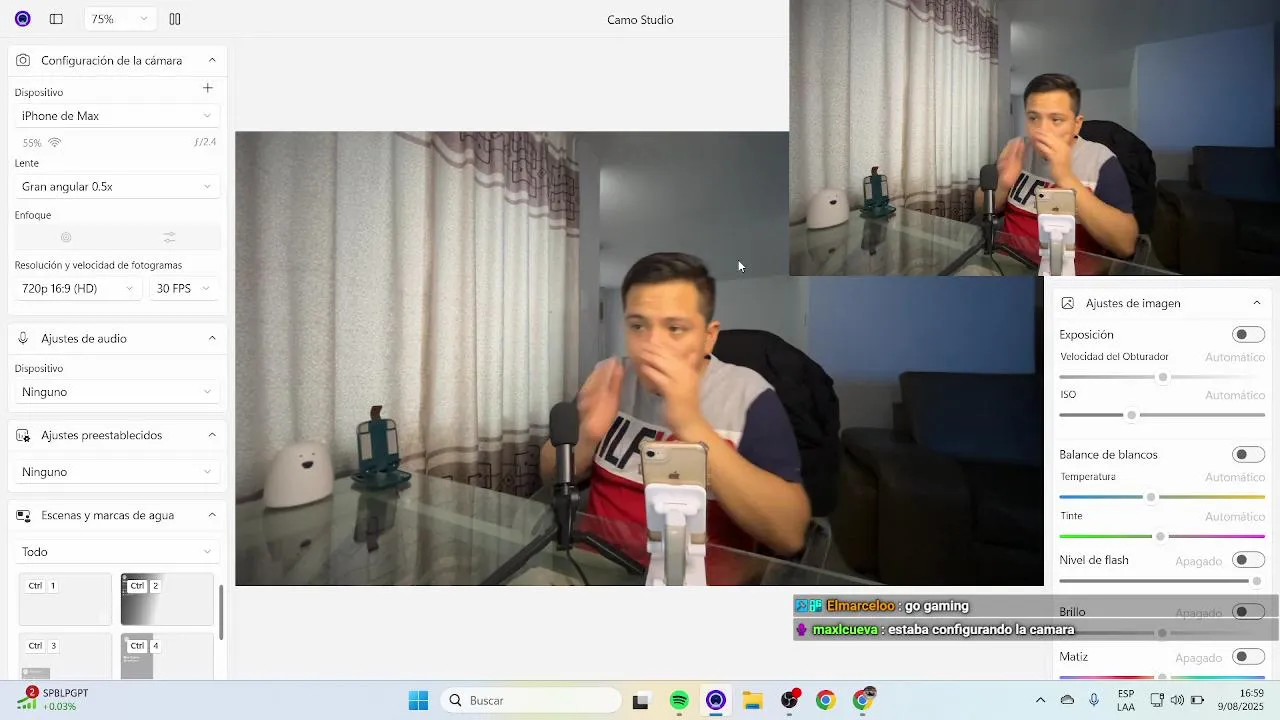
Task: Adjust the Tinte color slider
Action: tap(1162, 537)
